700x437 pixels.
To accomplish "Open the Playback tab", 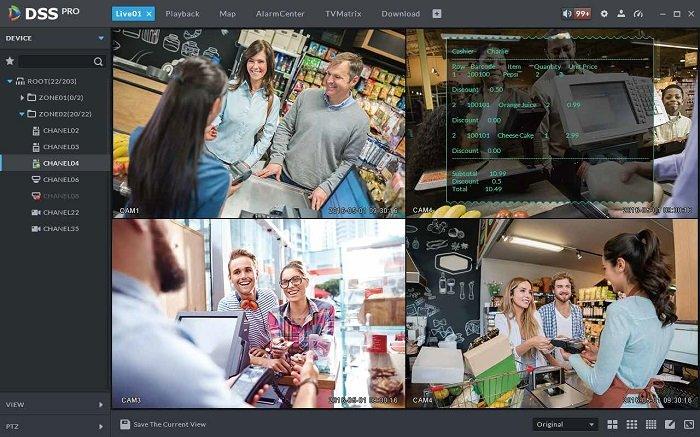I will [x=182, y=14].
